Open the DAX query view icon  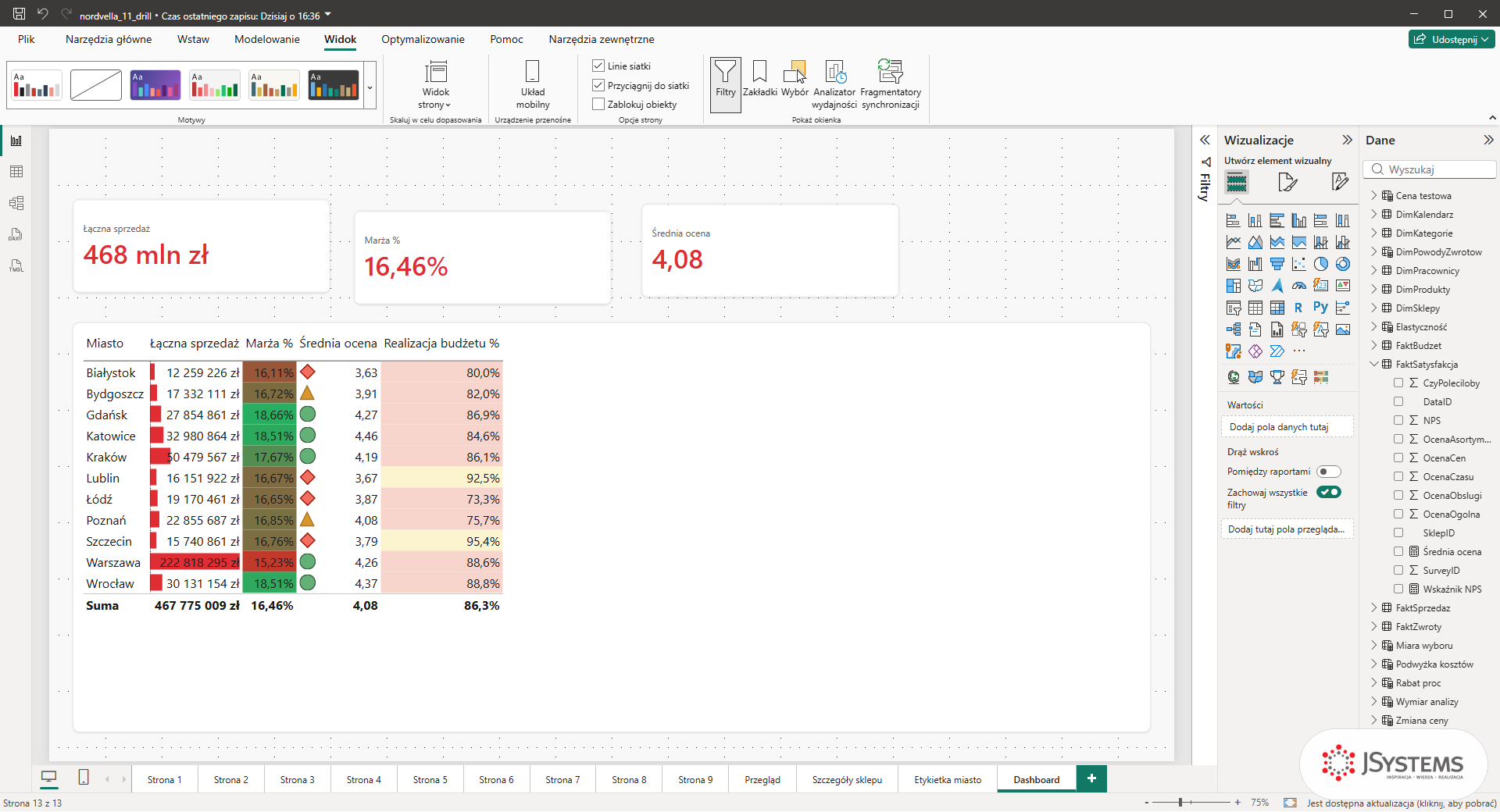[16, 234]
